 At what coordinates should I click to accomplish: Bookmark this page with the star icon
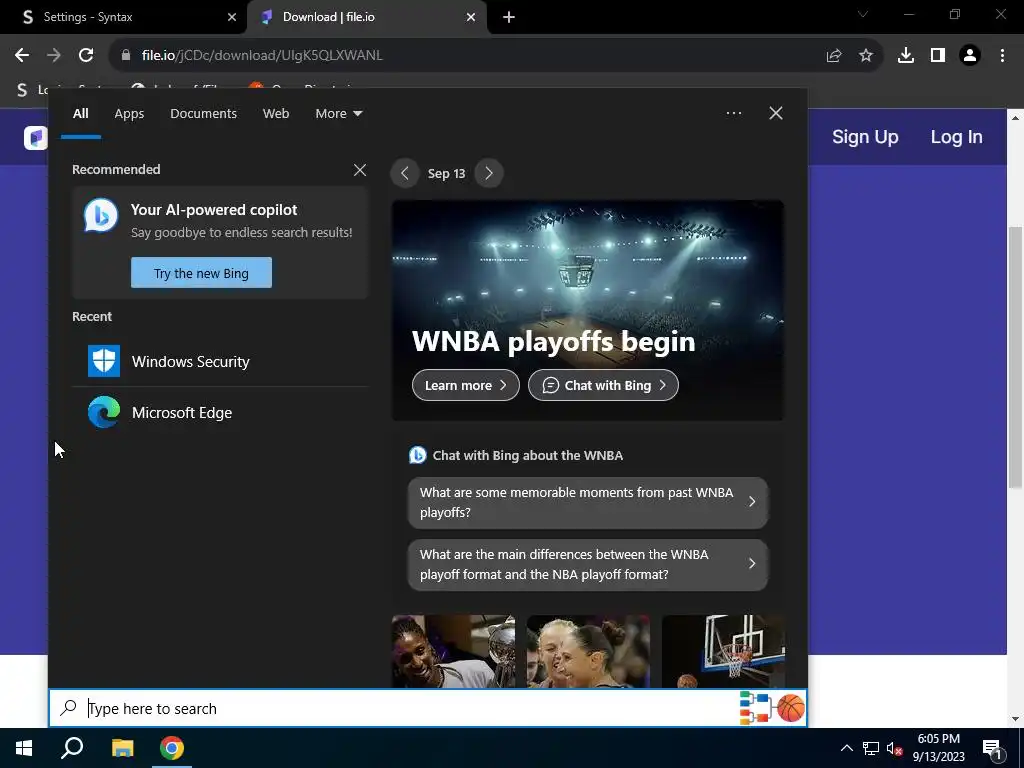point(865,56)
